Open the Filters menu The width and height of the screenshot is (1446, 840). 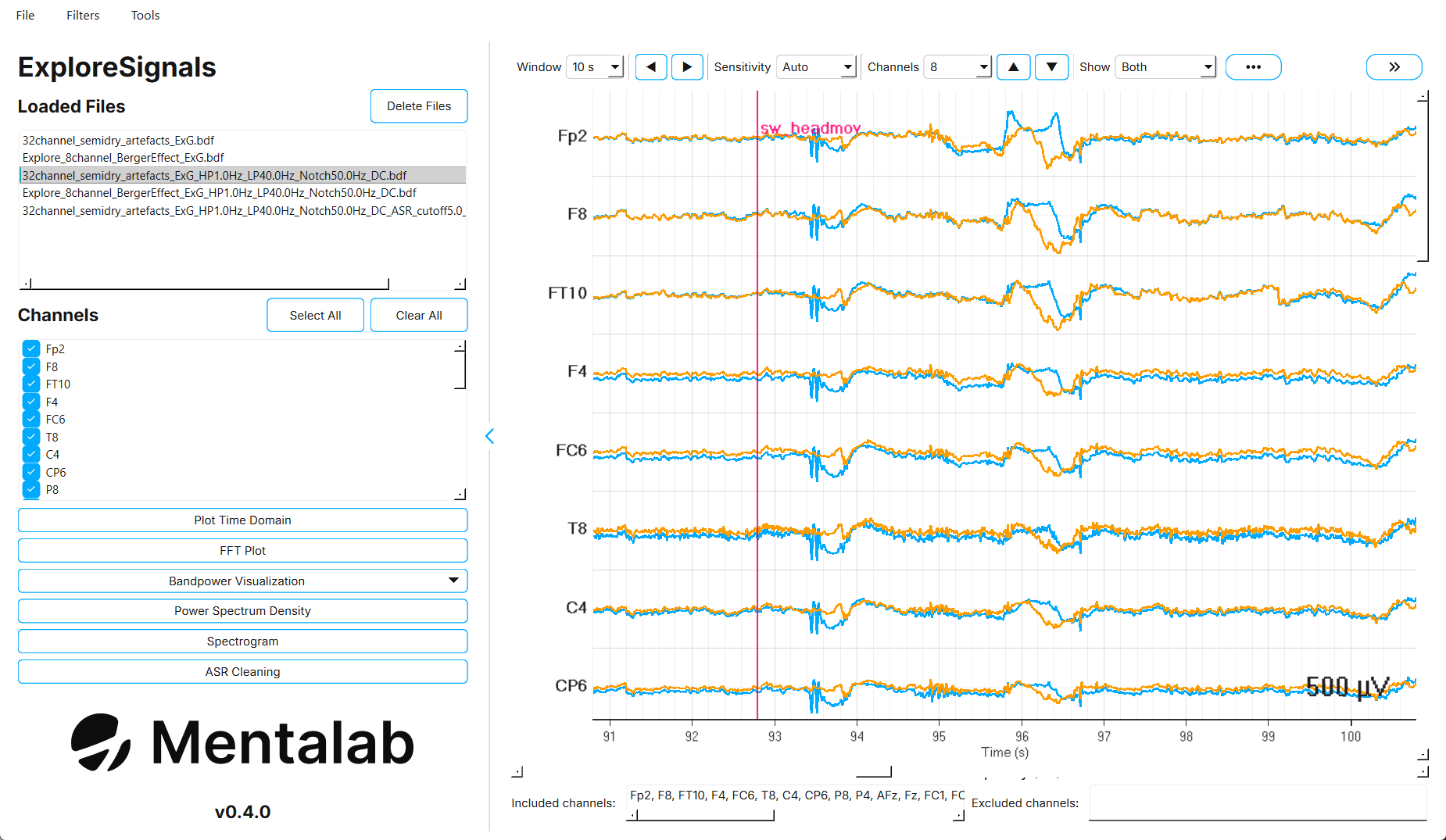pos(83,15)
